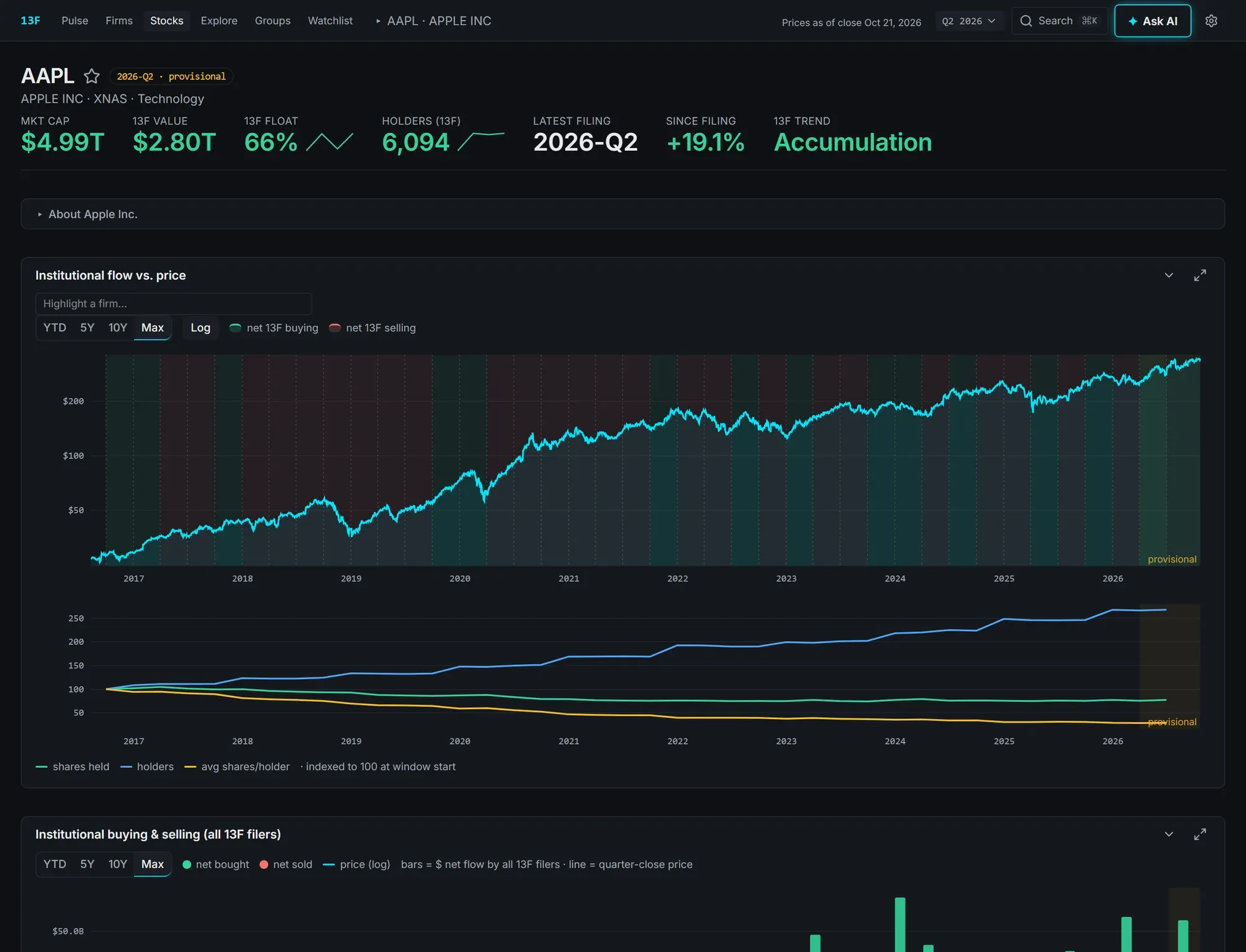The width and height of the screenshot is (1246, 952).
Task: Toggle the holders legend entry
Action: point(147,766)
